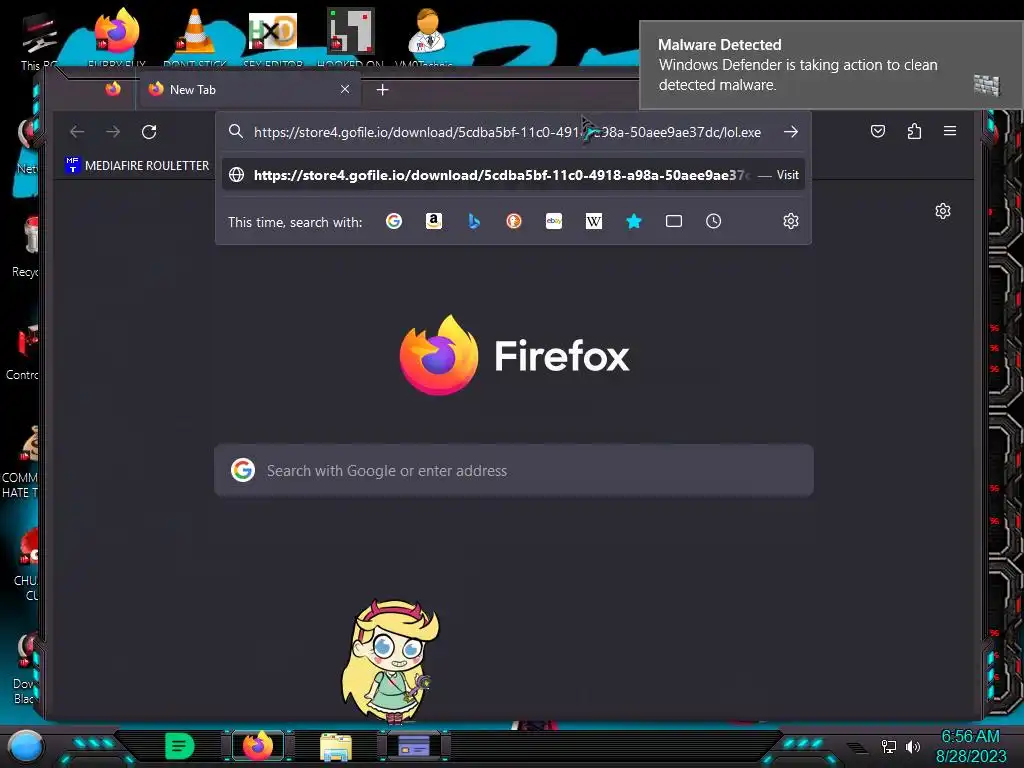Search open tabs using the tabs icon

tap(674, 221)
